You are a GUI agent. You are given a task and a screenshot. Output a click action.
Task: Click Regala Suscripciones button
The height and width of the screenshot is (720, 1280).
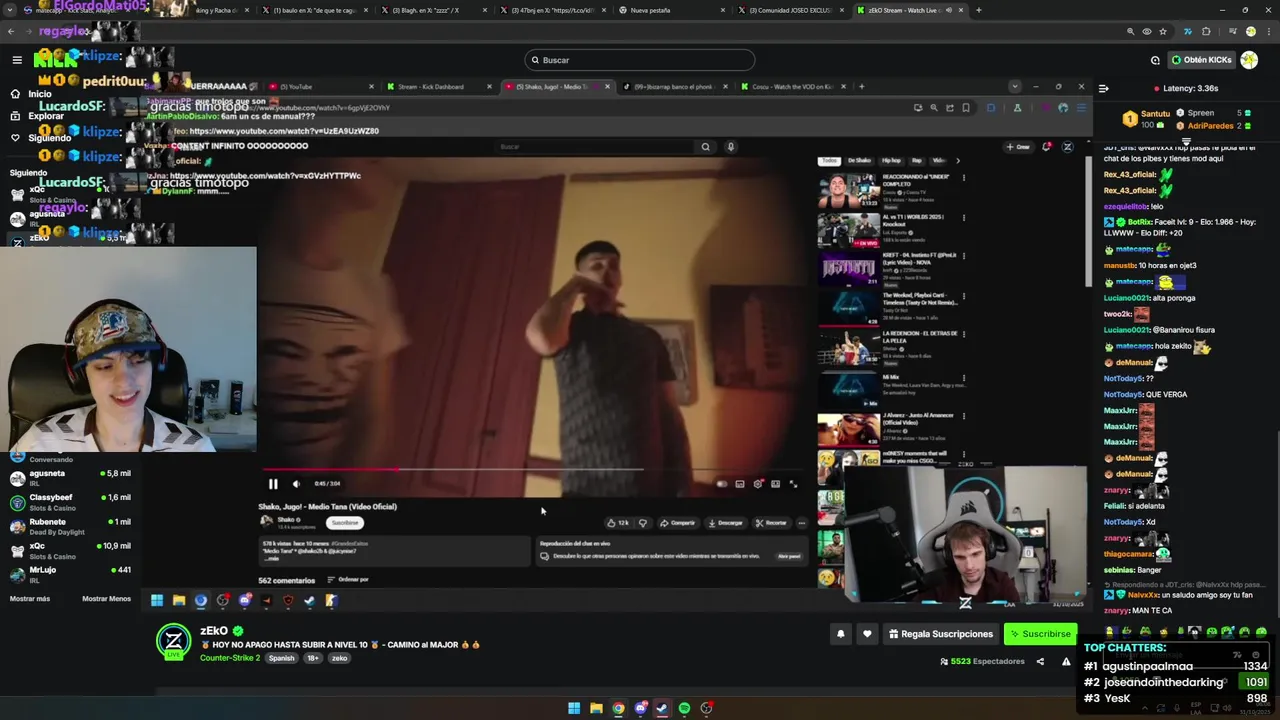pyautogui.click(x=940, y=634)
